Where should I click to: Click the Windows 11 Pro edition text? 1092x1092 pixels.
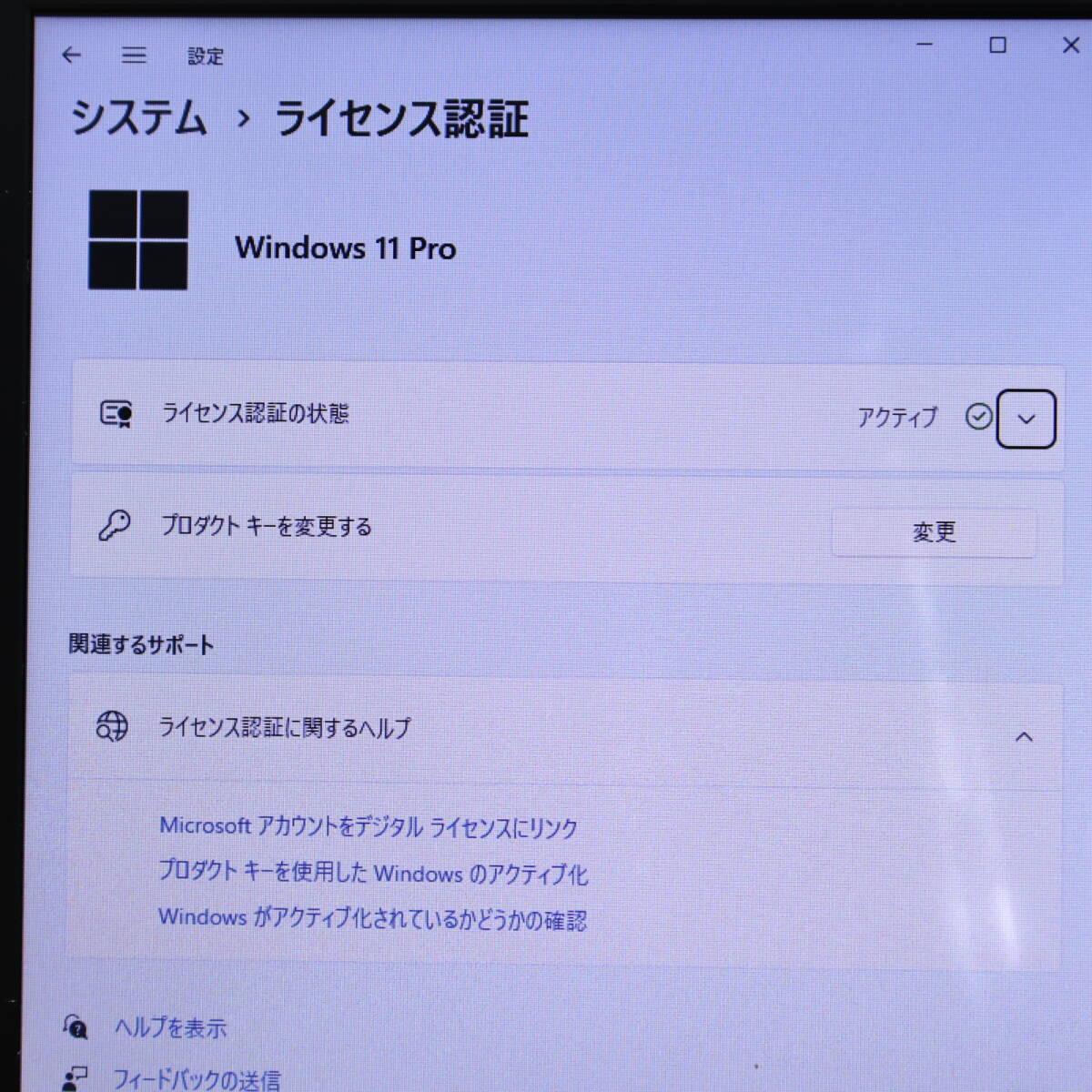point(346,248)
